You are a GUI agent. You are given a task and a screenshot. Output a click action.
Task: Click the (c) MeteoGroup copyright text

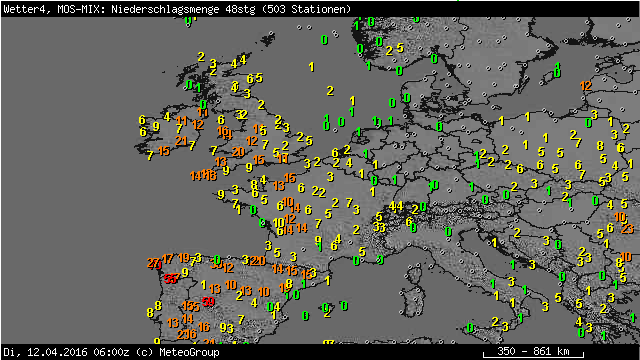[x=178, y=352]
